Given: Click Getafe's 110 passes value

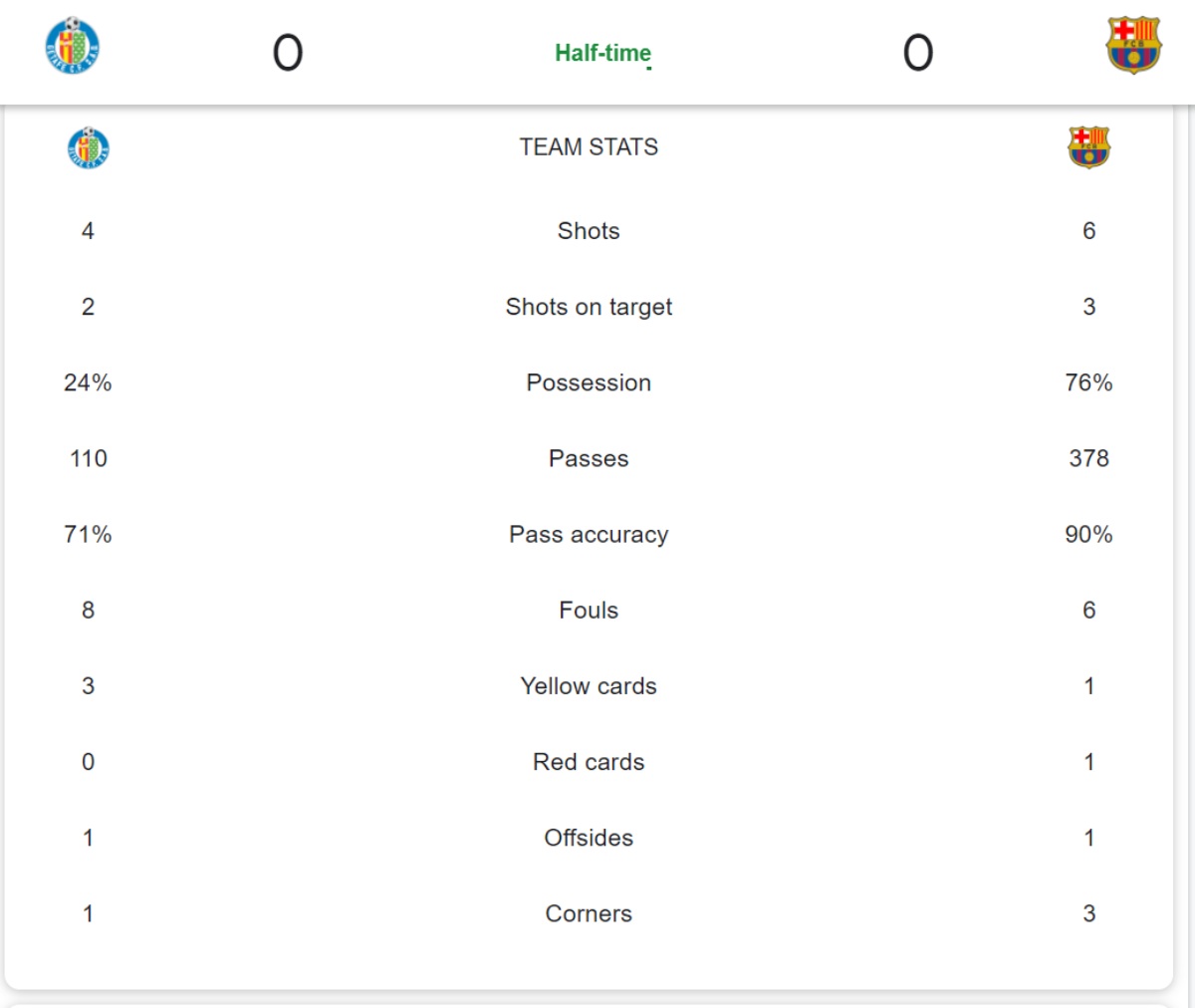Looking at the screenshot, I should [x=89, y=458].
